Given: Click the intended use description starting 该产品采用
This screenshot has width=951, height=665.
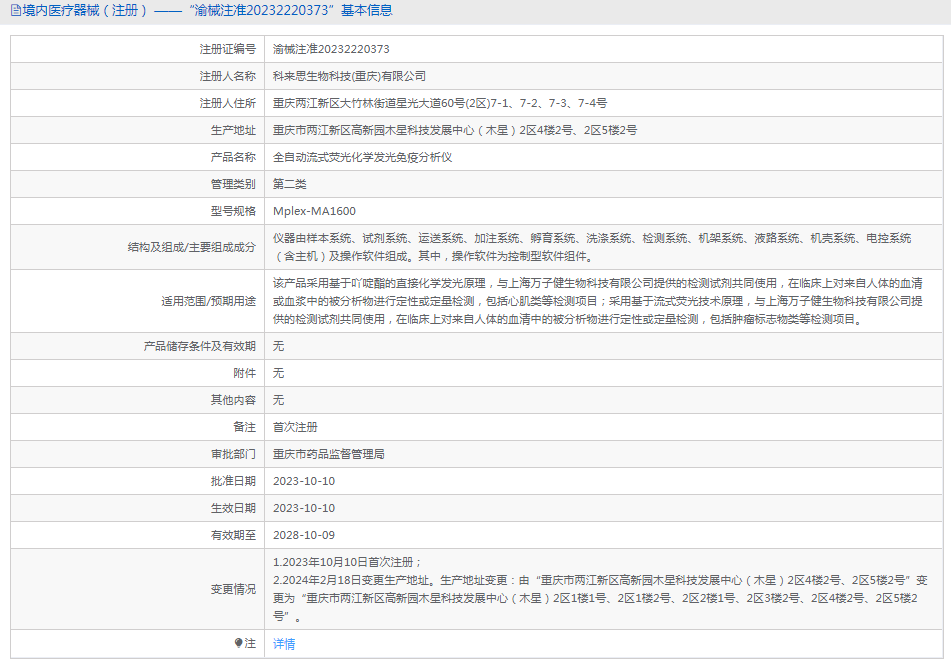Looking at the screenshot, I should pyautogui.click(x=598, y=301).
